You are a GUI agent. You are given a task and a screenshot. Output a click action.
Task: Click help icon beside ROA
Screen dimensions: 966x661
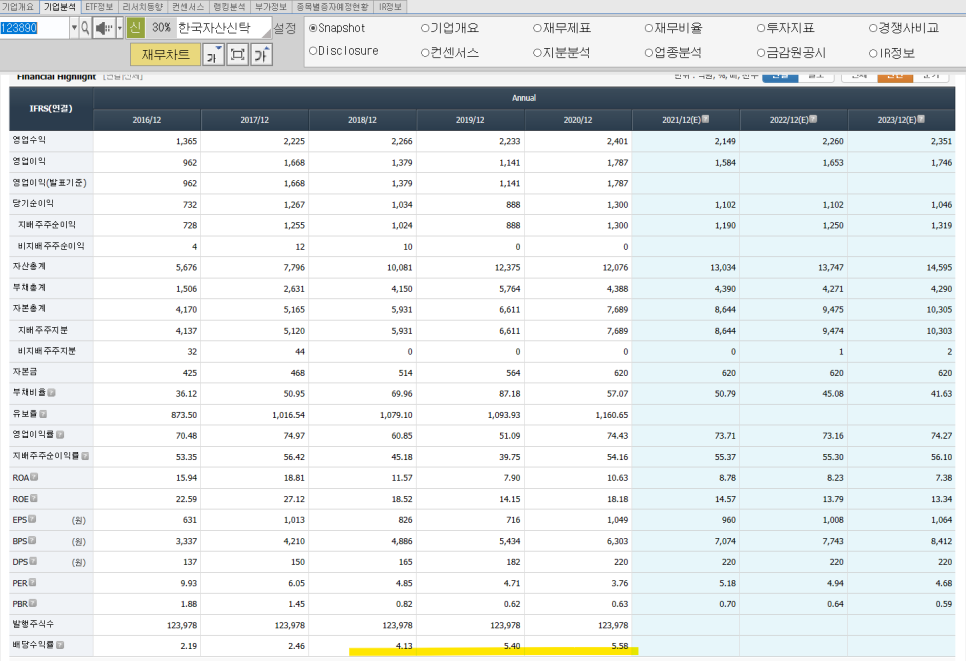click(34, 477)
